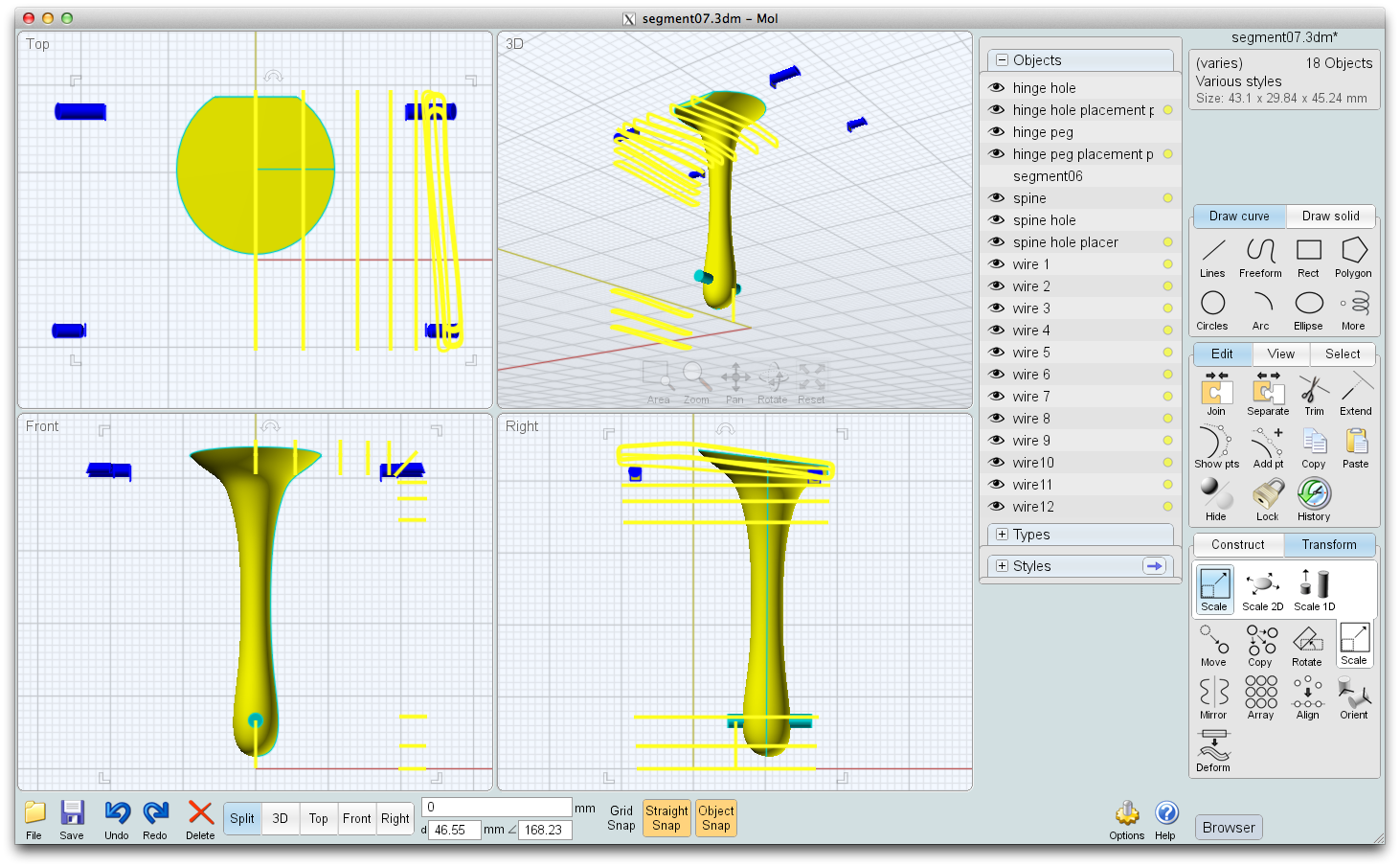Expand the Types section
This screenshot has width=1400, height=867.
pos(1002,534)
